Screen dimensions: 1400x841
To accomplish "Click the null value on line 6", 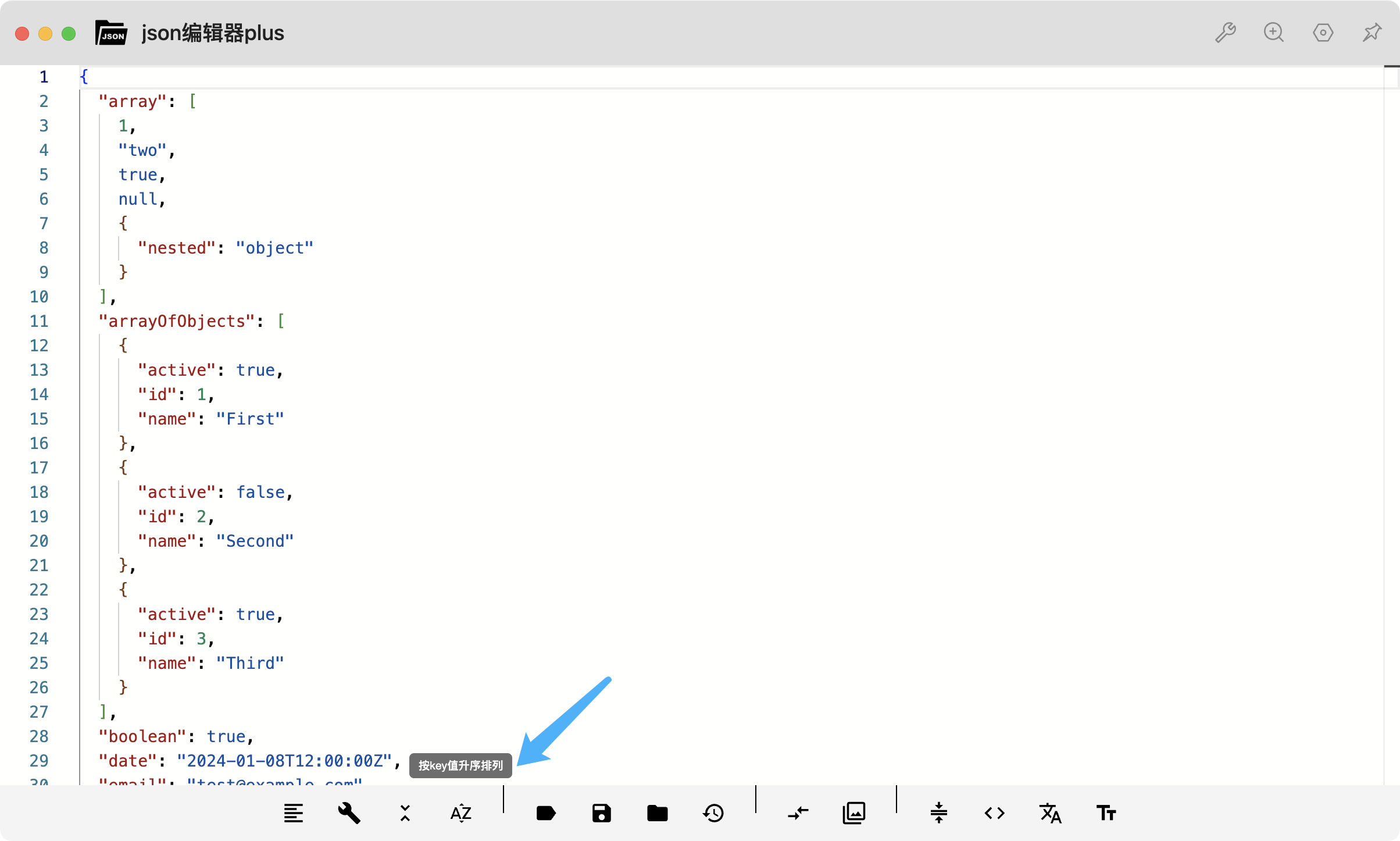I will coord(138,199).
